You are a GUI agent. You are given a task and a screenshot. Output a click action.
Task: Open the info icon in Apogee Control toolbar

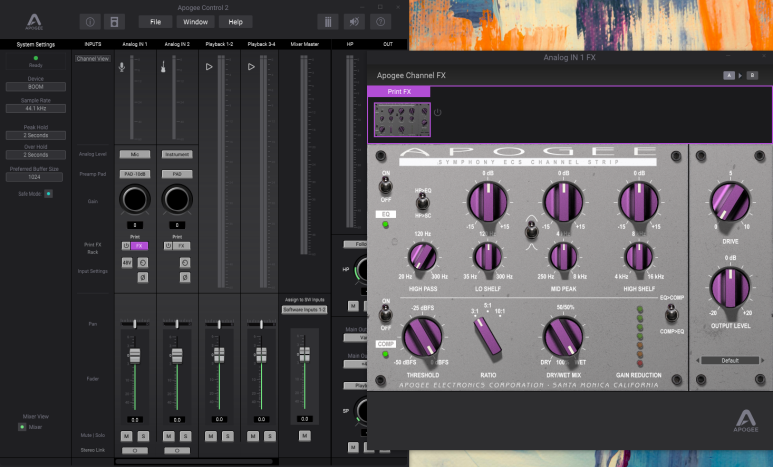[90, 22]
